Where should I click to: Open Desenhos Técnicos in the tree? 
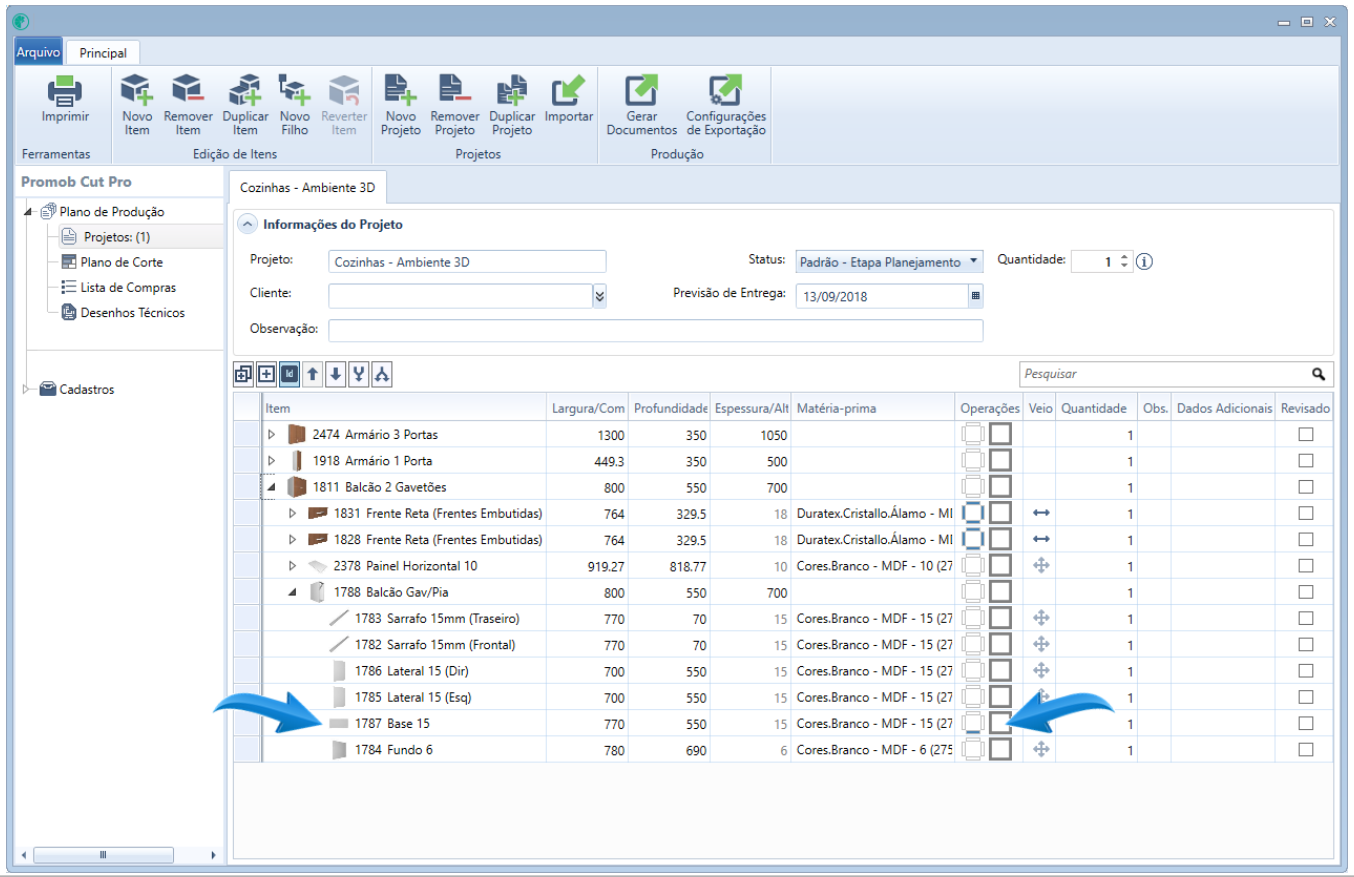pyautogui.click(x=132, y=312)
